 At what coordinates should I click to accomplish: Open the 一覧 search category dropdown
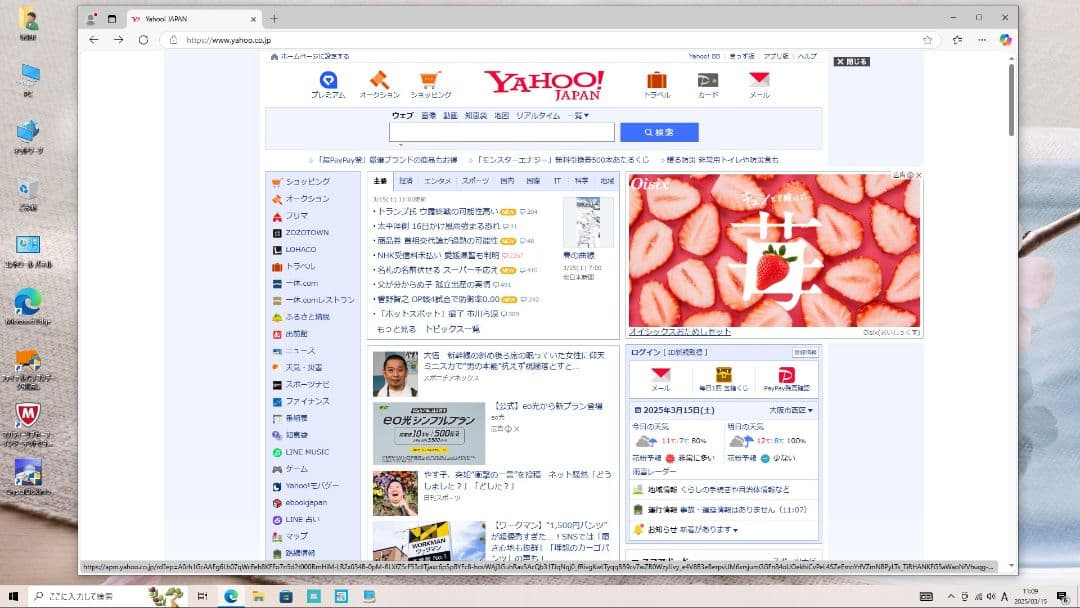pos(578,115)
